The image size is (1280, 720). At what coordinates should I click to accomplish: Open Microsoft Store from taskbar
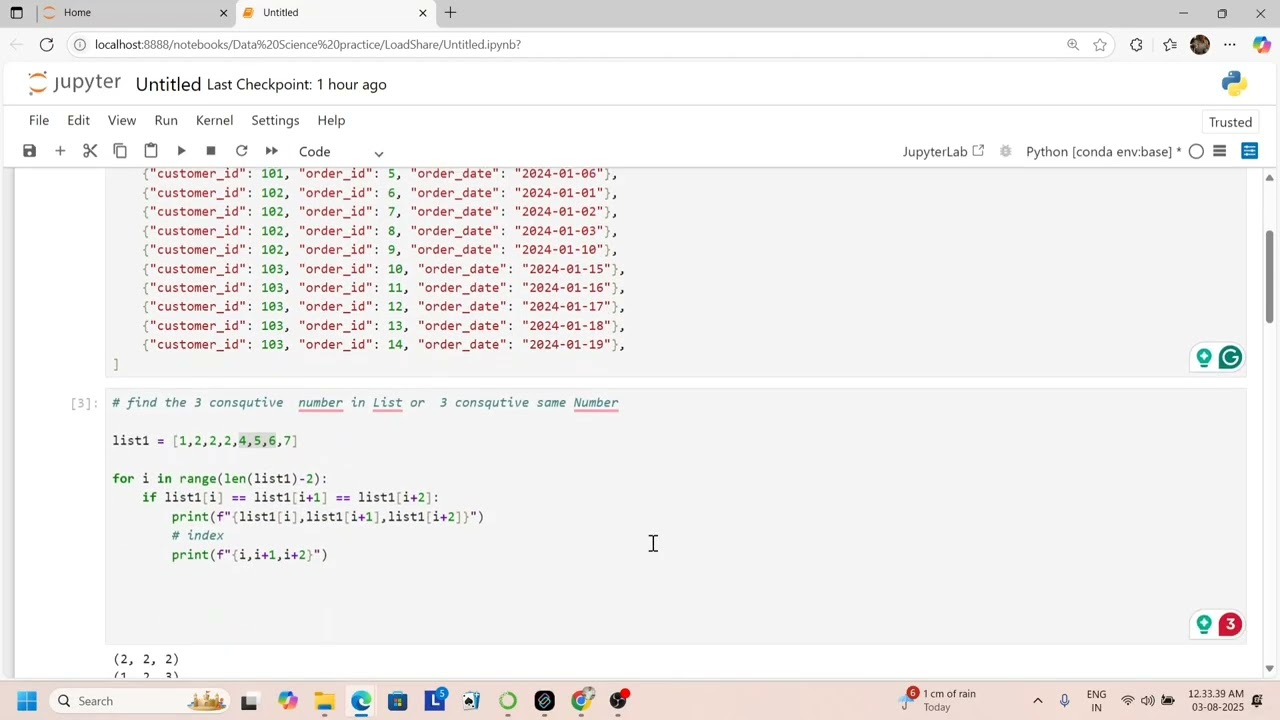398,701
